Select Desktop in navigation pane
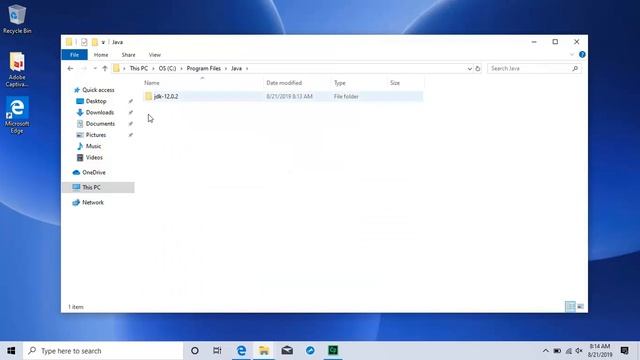This screenshot has width=640, height=360. [x=96, y=101]
